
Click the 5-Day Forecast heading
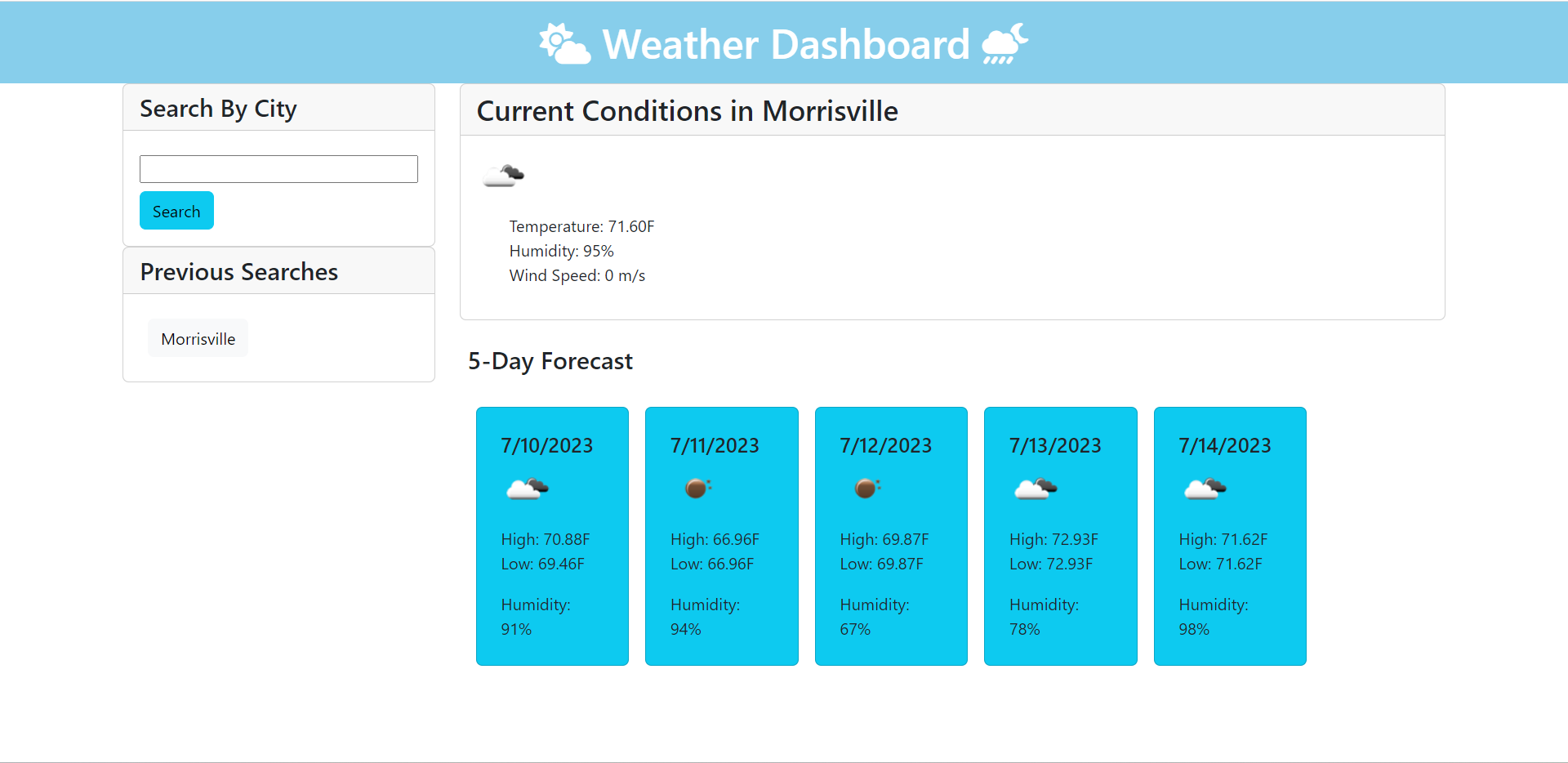coord(550,361)
